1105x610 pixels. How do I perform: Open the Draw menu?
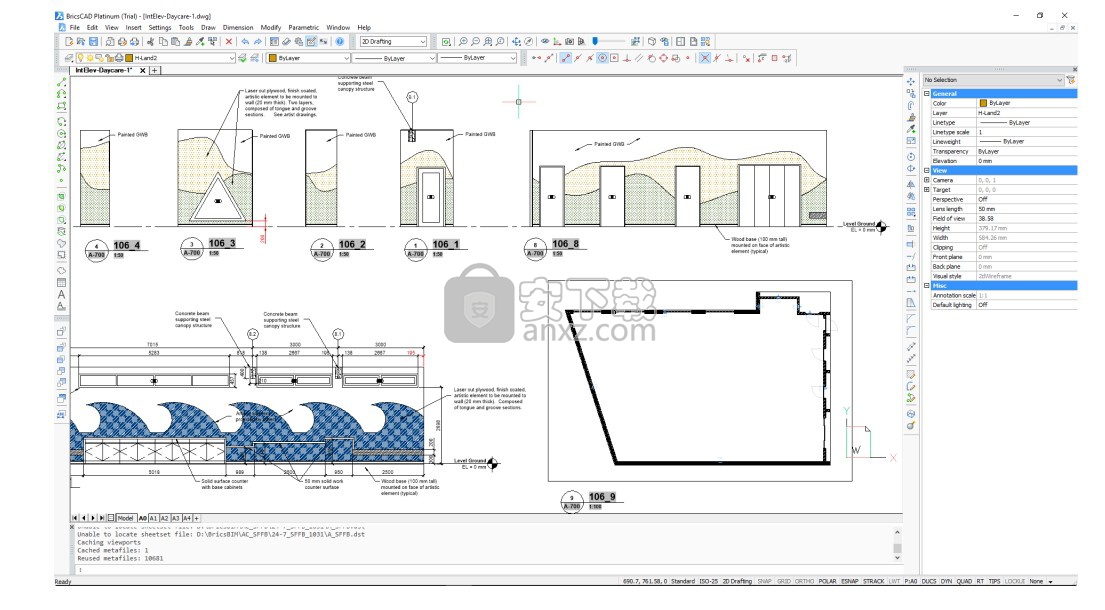pos(208,27)
